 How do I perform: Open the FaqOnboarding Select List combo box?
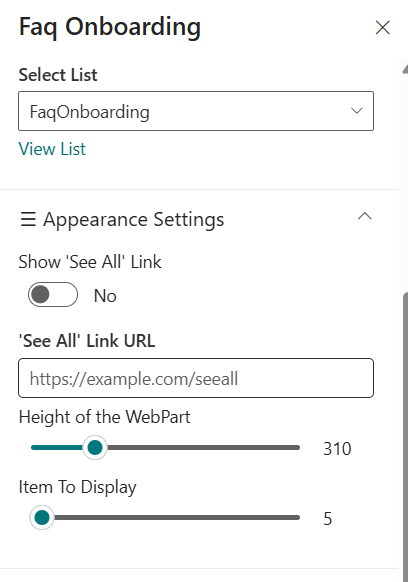196,111
